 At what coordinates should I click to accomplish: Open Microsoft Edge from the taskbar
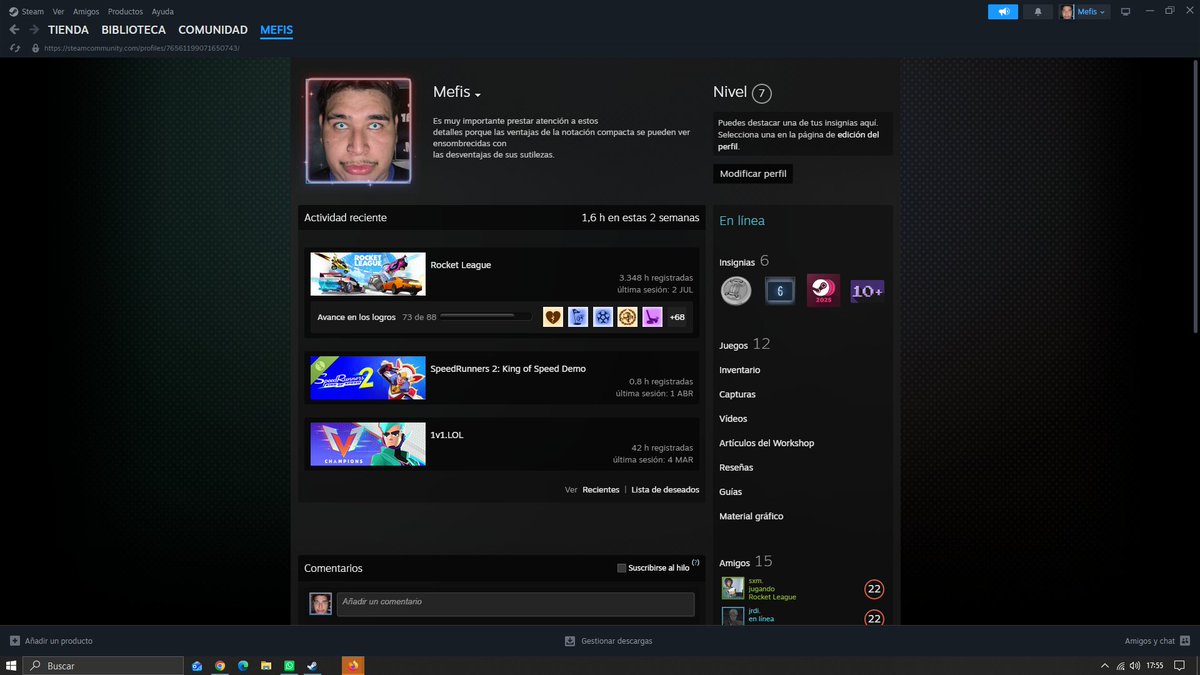coord(243,665)
